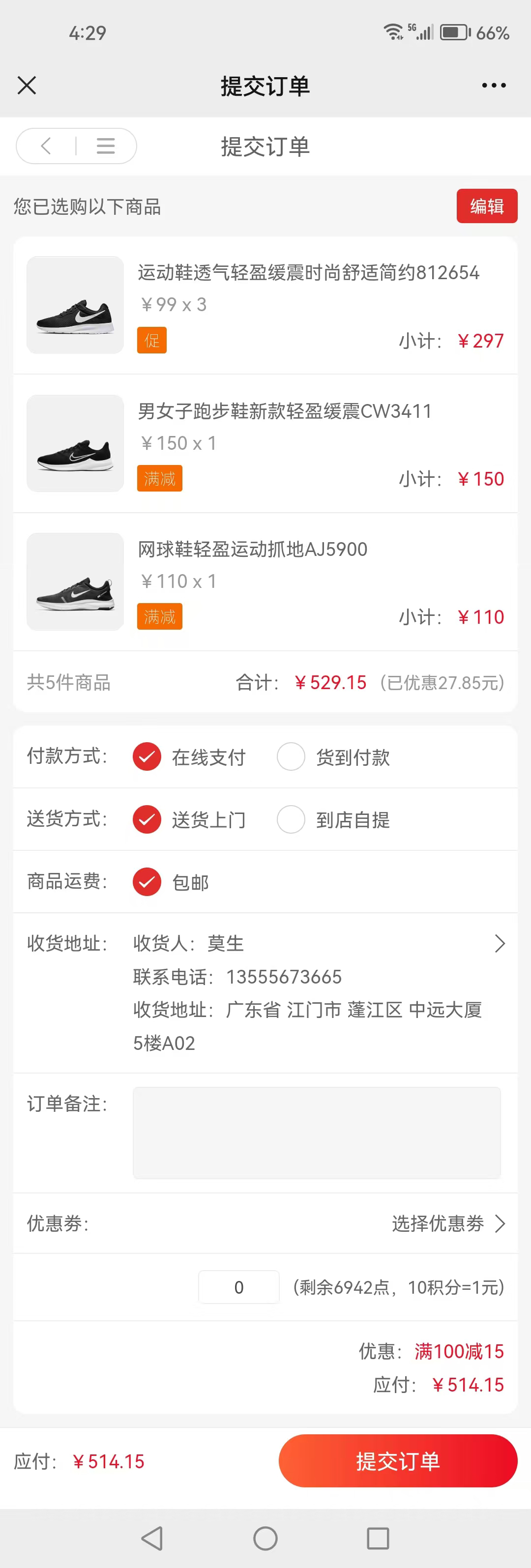This screenshot has width=531, height=1568.
Task: Select 在线支付 payment method
Action: pos(147,756)
